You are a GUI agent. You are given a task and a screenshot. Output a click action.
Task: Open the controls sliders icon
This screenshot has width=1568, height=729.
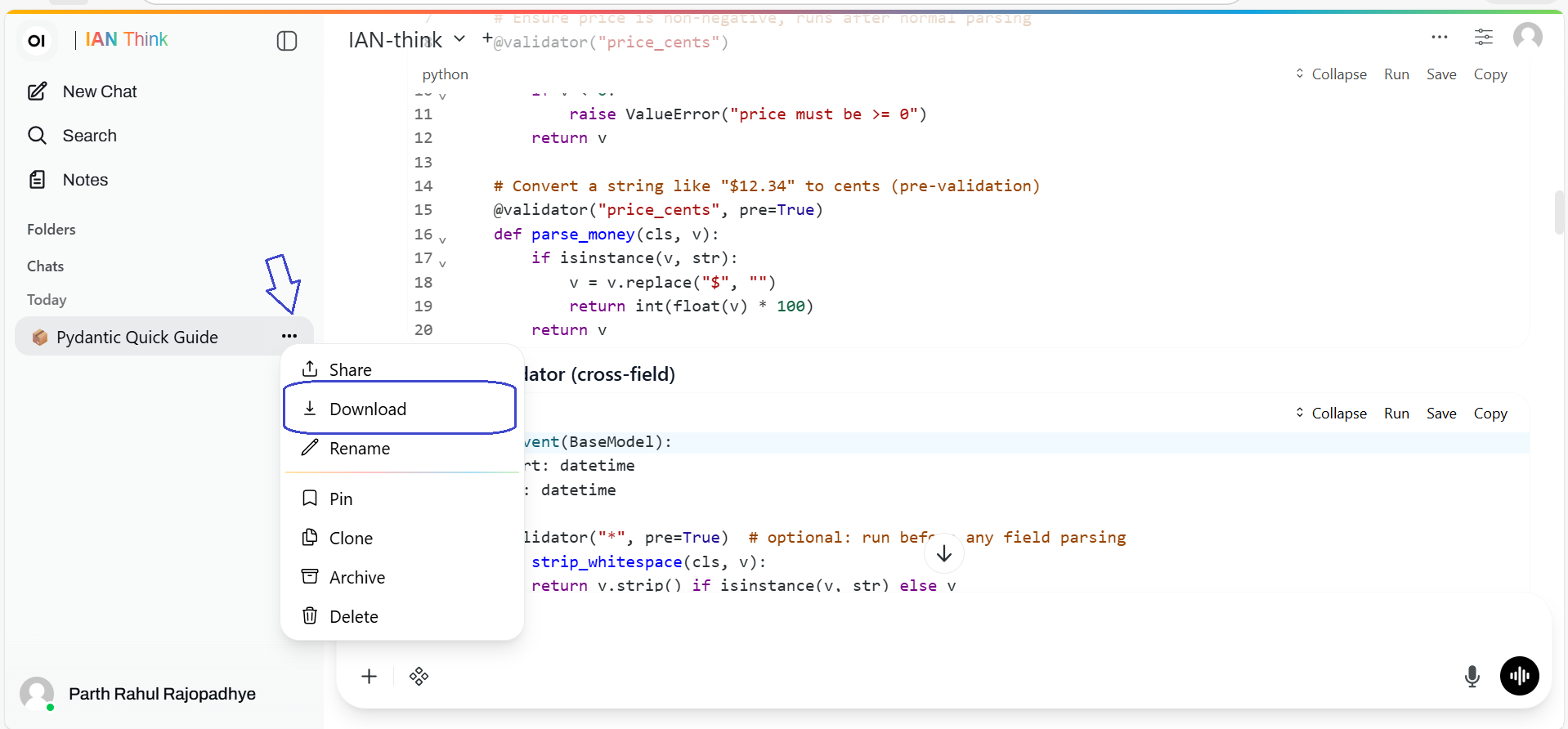coord(1483,37)
